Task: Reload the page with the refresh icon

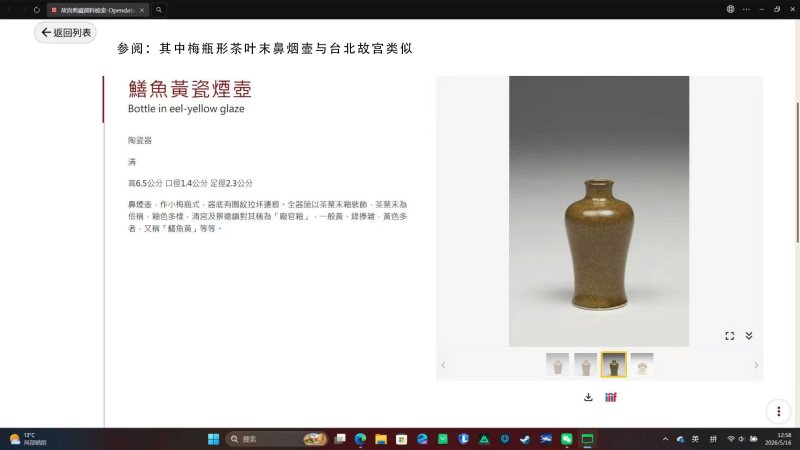Action: click(37, 10)
